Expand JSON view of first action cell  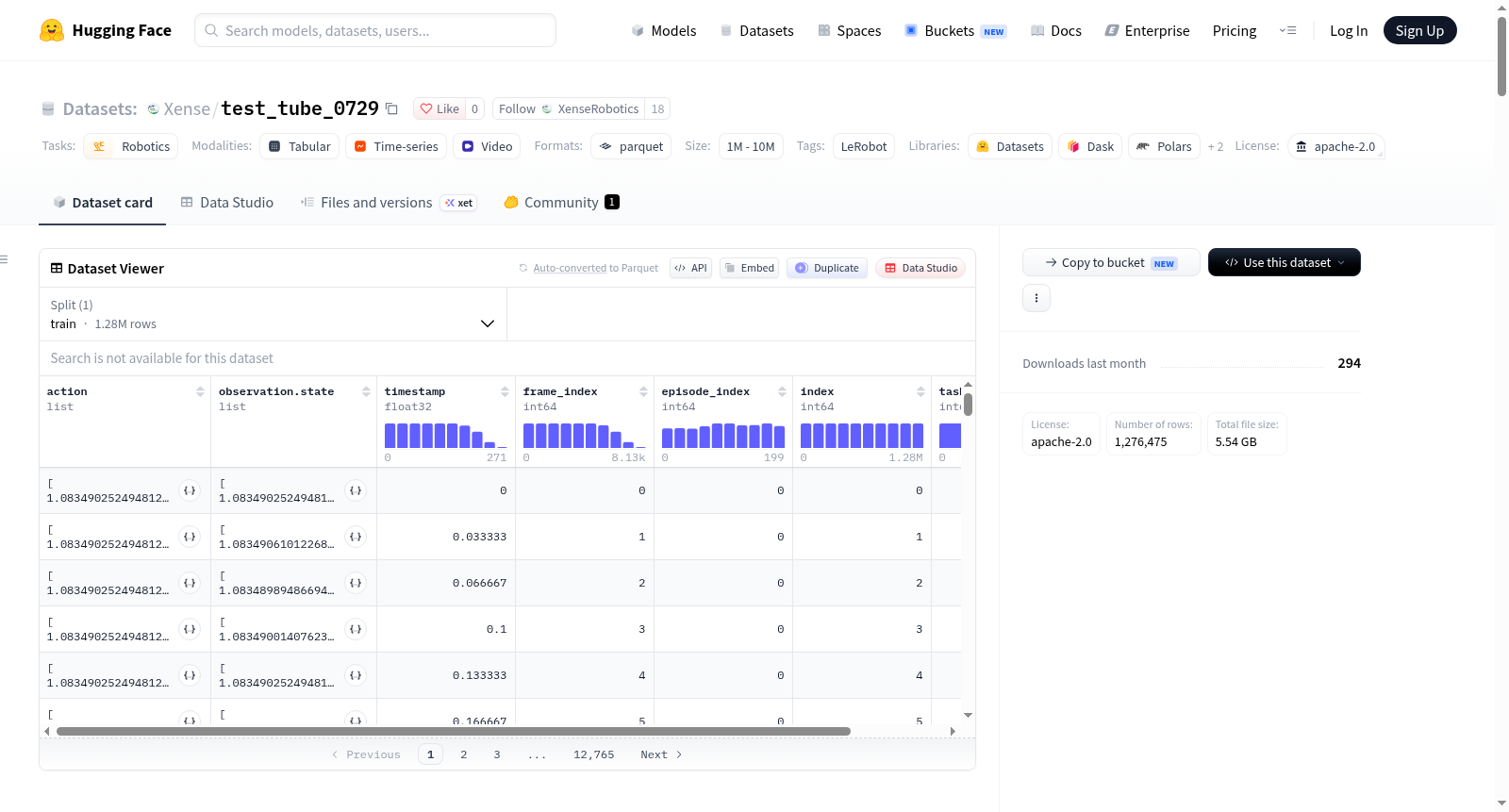coord(190,490)
